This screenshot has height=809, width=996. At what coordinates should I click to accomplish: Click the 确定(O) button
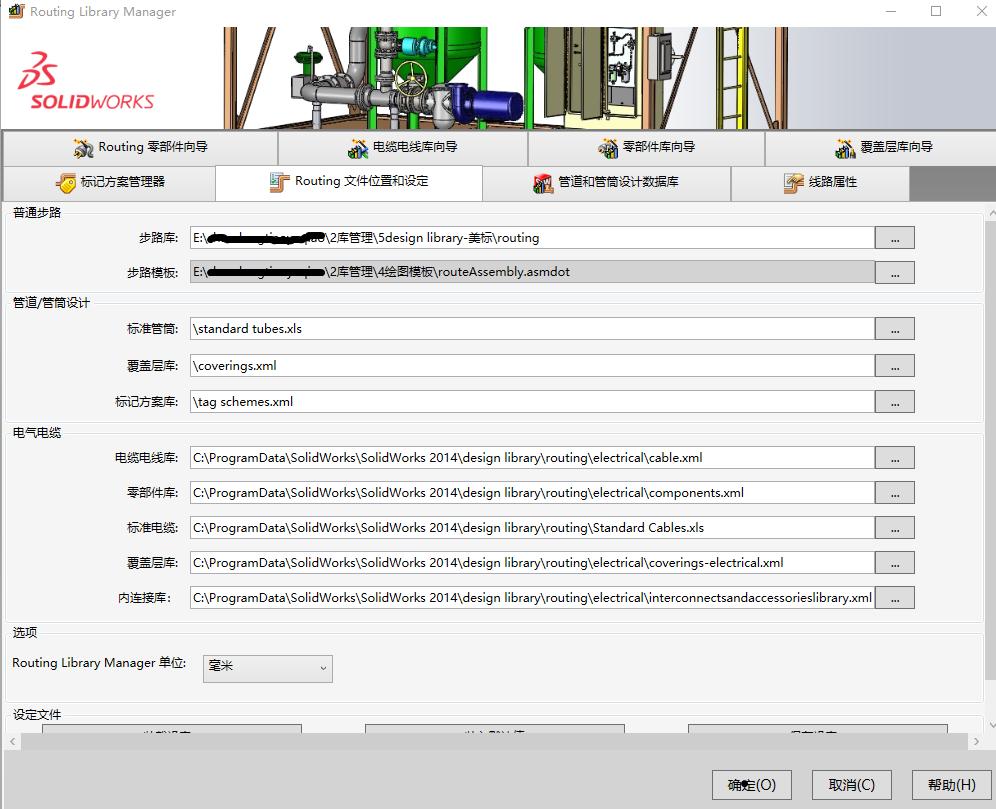tap(751, 785)
